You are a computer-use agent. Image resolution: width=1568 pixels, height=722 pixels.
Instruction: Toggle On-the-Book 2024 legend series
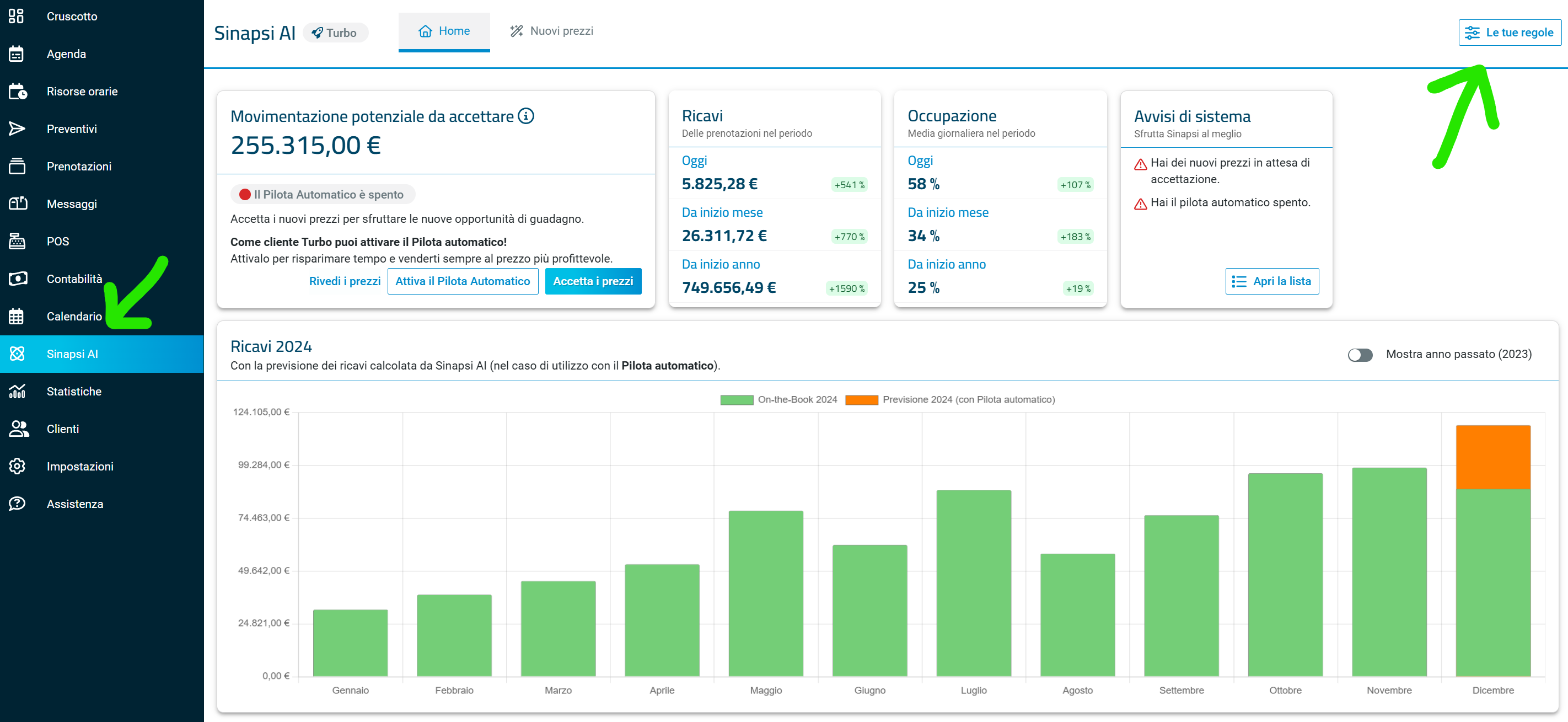[x=778, y=400]
